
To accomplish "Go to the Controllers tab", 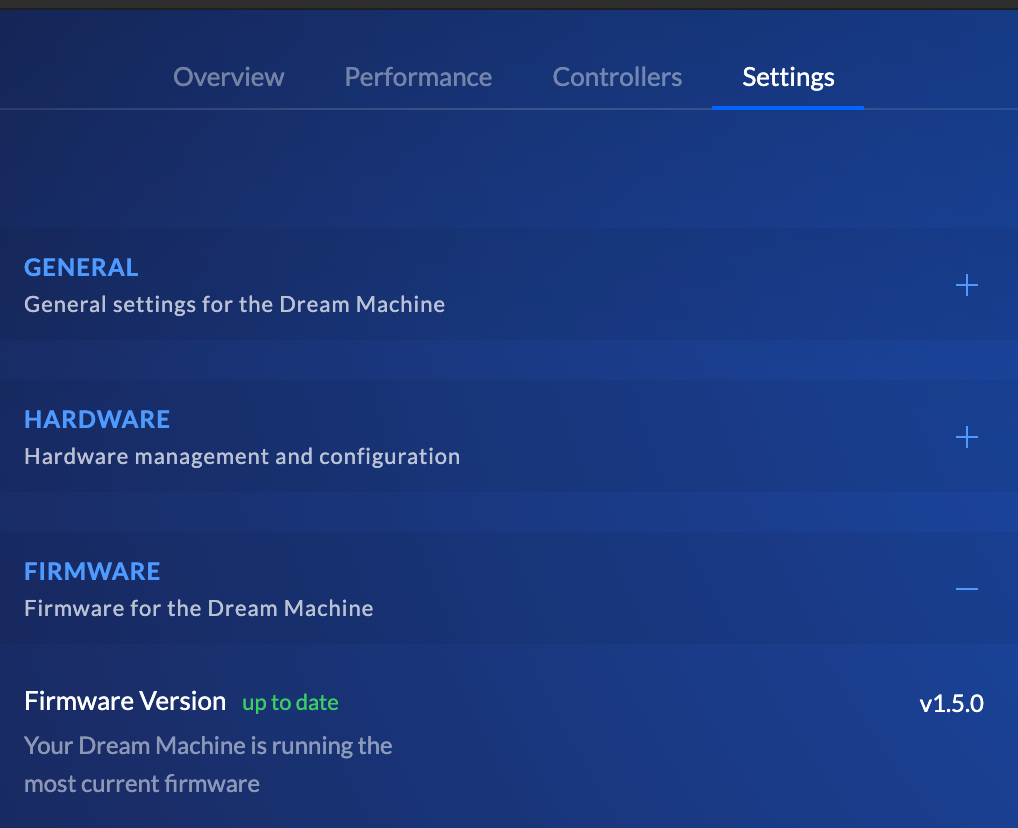I will coord(617,77).
